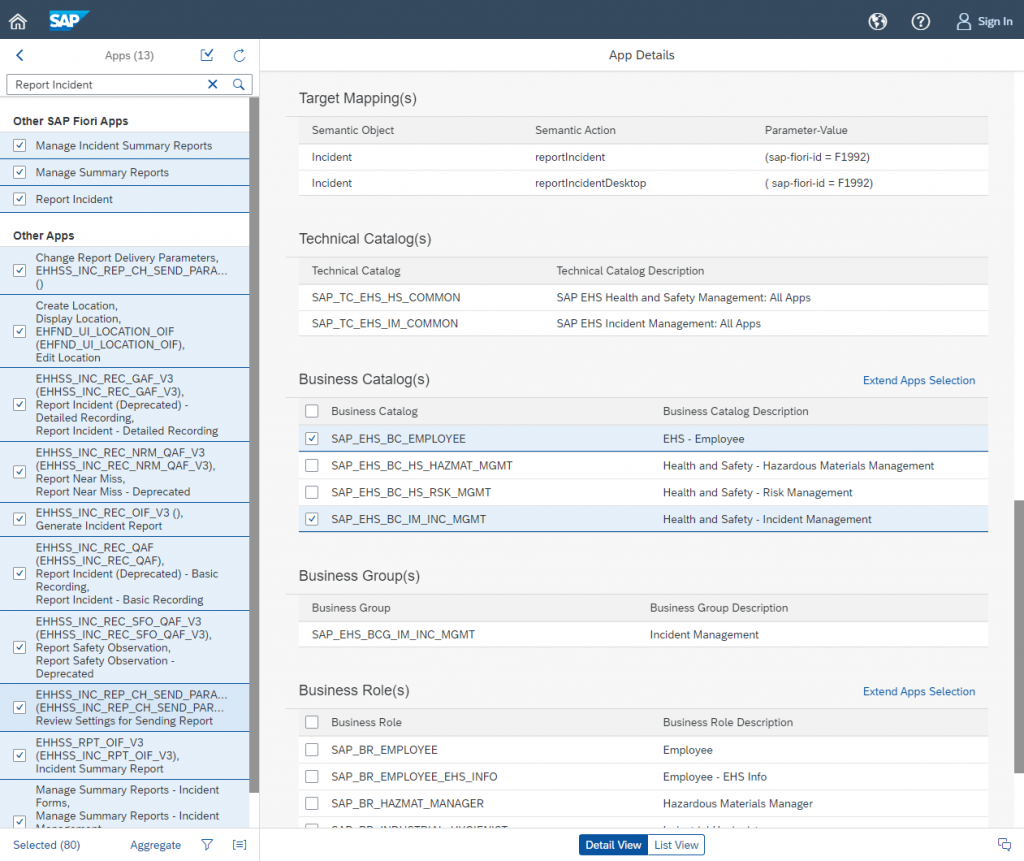Uncheck Report Safety Observation app

tap(20, 647)
